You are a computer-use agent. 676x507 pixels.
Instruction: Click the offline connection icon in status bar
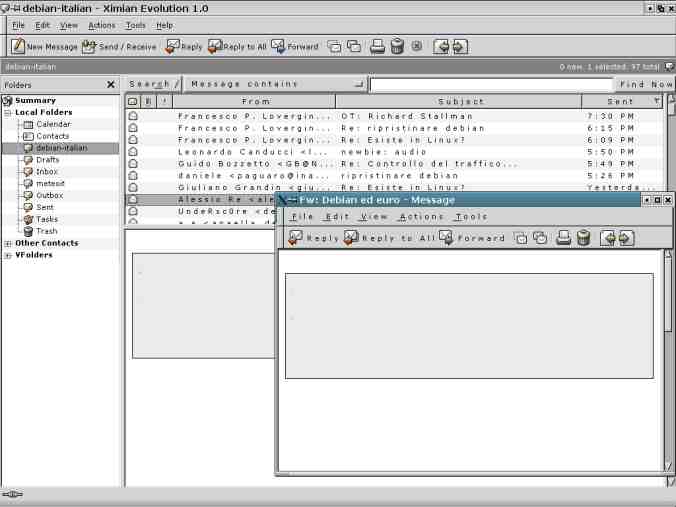click(12, 494)
